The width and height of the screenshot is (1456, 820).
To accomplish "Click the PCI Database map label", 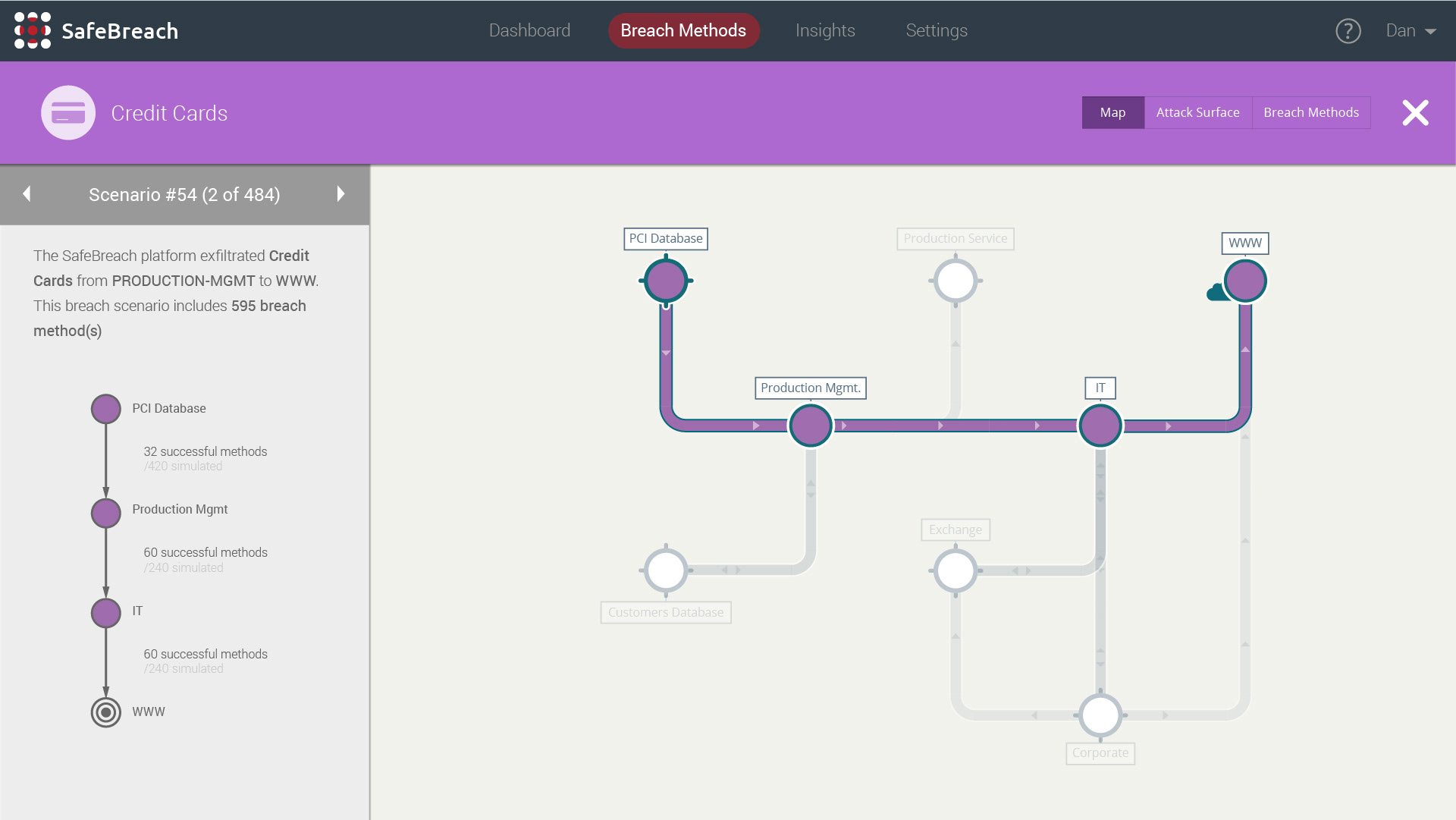I will tap(666, 239).
